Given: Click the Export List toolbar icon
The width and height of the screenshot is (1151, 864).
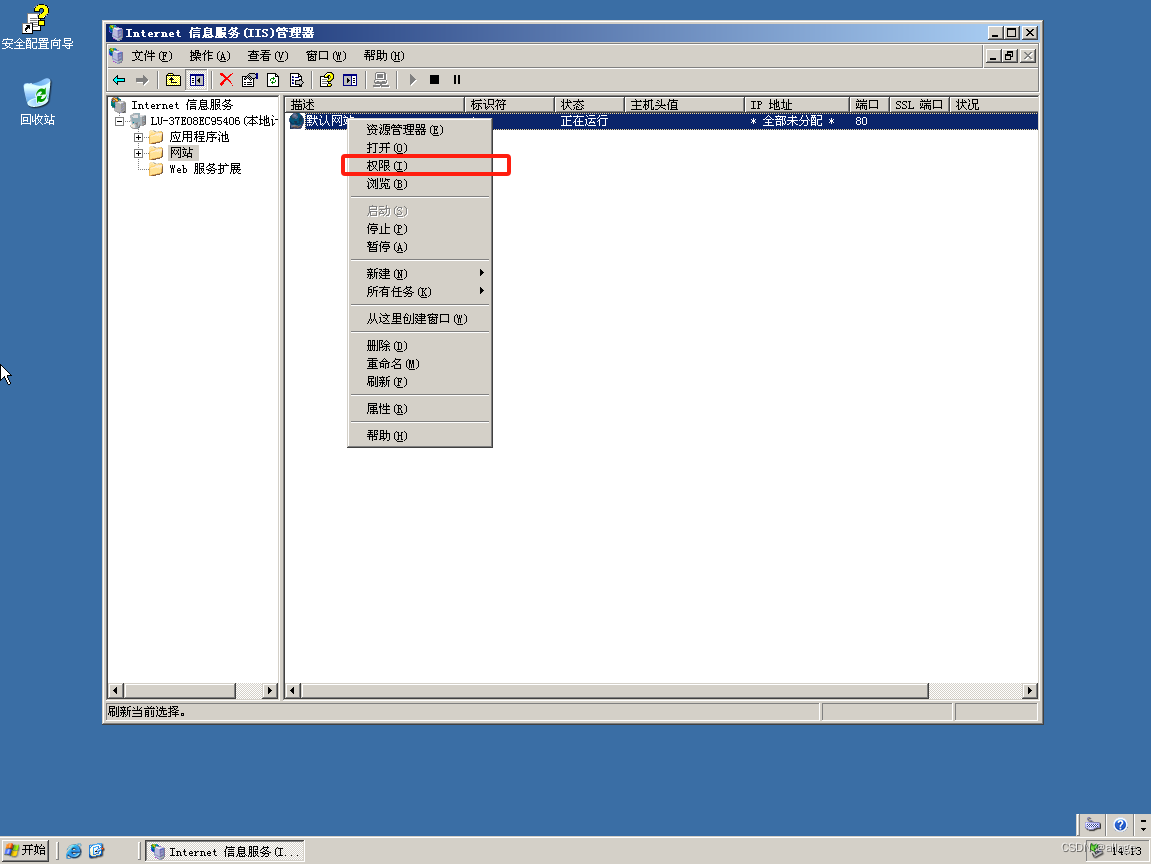Looking at the screenshot, I should coord(297,80).
